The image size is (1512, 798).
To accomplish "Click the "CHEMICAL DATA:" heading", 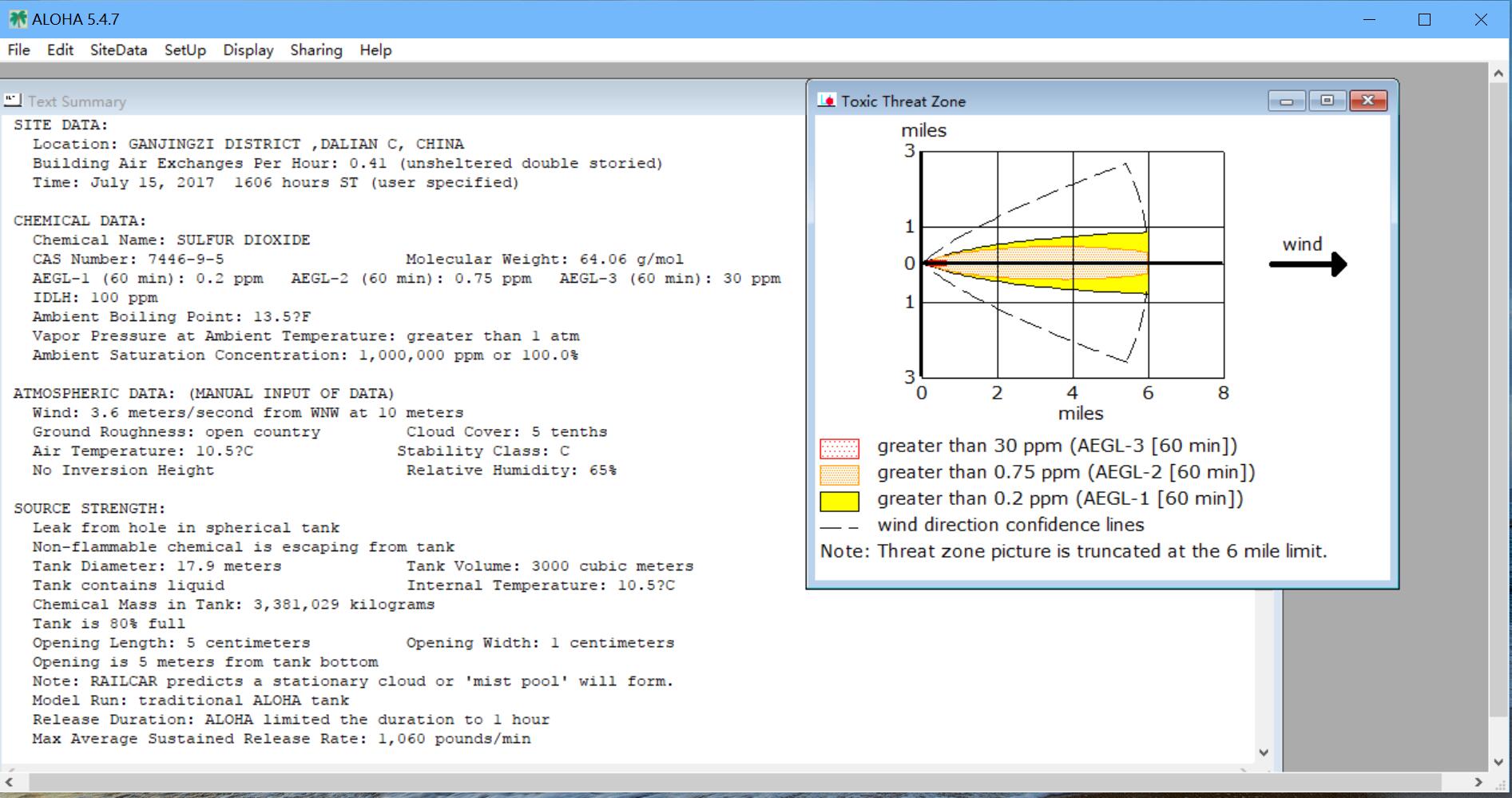I will [80, 221].
